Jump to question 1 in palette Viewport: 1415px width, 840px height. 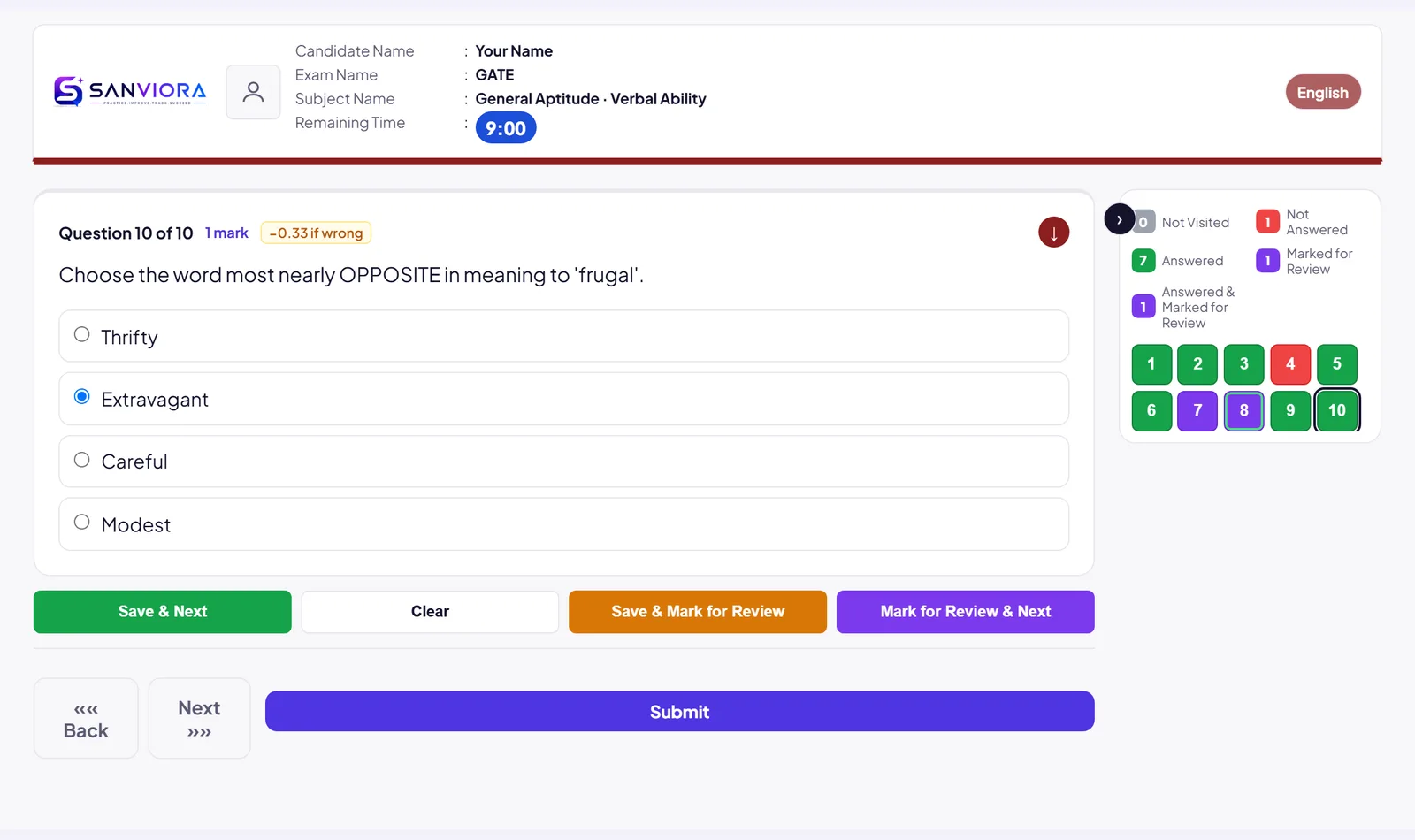(1151, 364)
